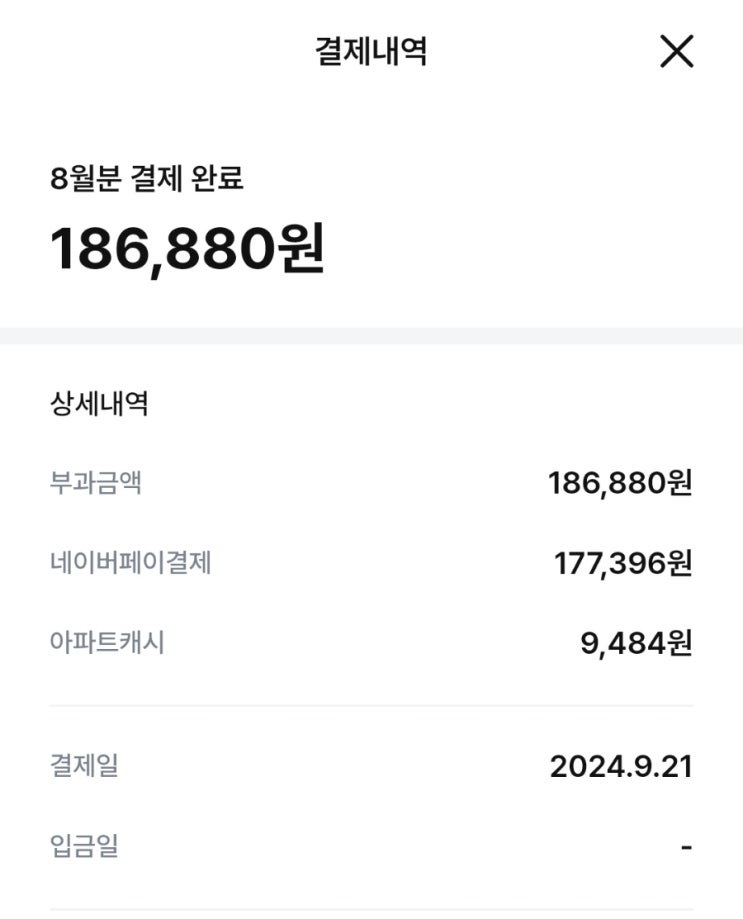Tap the 부과금액 label
Image resolution: width=743 pixels, height=919 pixels.
coord(96,483)
